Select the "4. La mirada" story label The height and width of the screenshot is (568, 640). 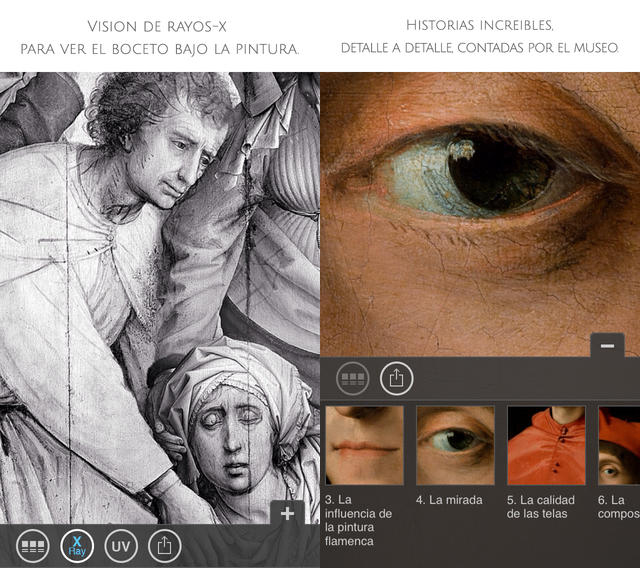coord(449,500)
